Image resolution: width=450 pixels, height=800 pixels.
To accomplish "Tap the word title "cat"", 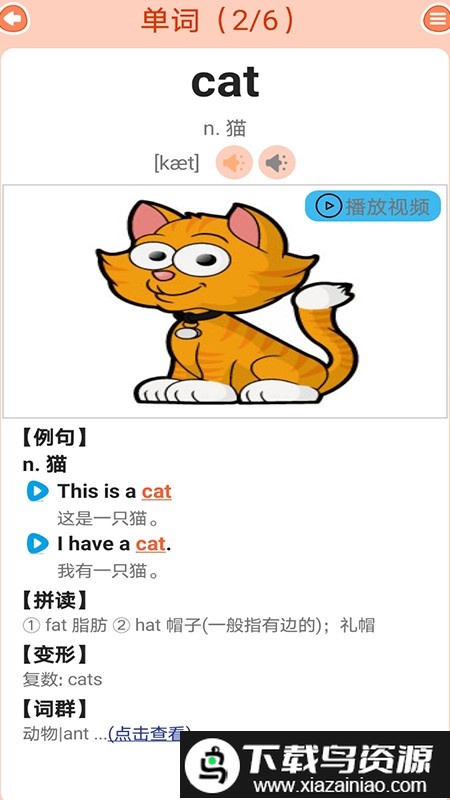I will (x=225, y=82).
